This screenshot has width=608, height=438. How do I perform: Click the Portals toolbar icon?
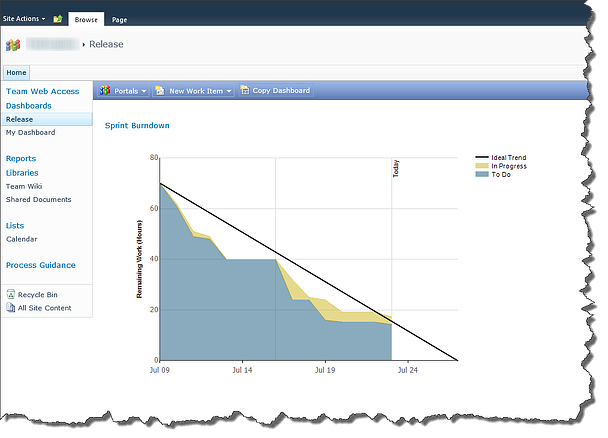pyautogui.click(x=104, y=91)
